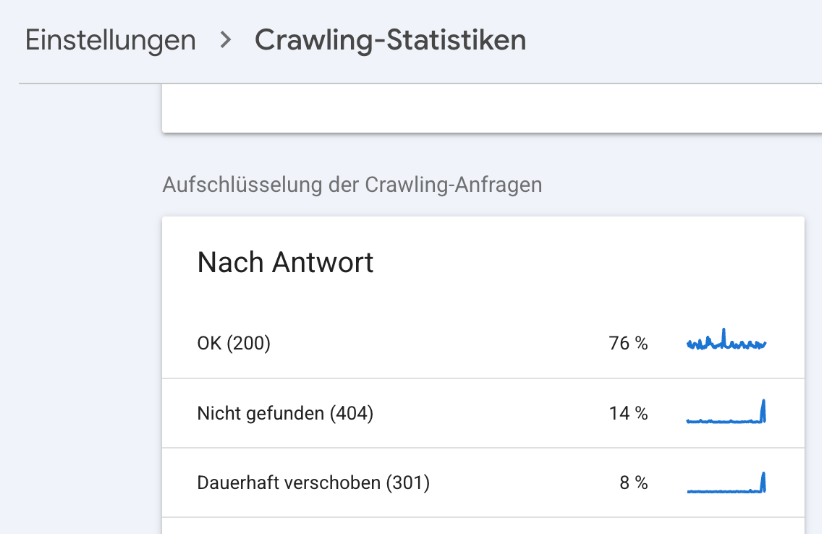Click the tall spike in the OK sparkline
This screenshot has height=546, width=822.
tap(724, 337)
